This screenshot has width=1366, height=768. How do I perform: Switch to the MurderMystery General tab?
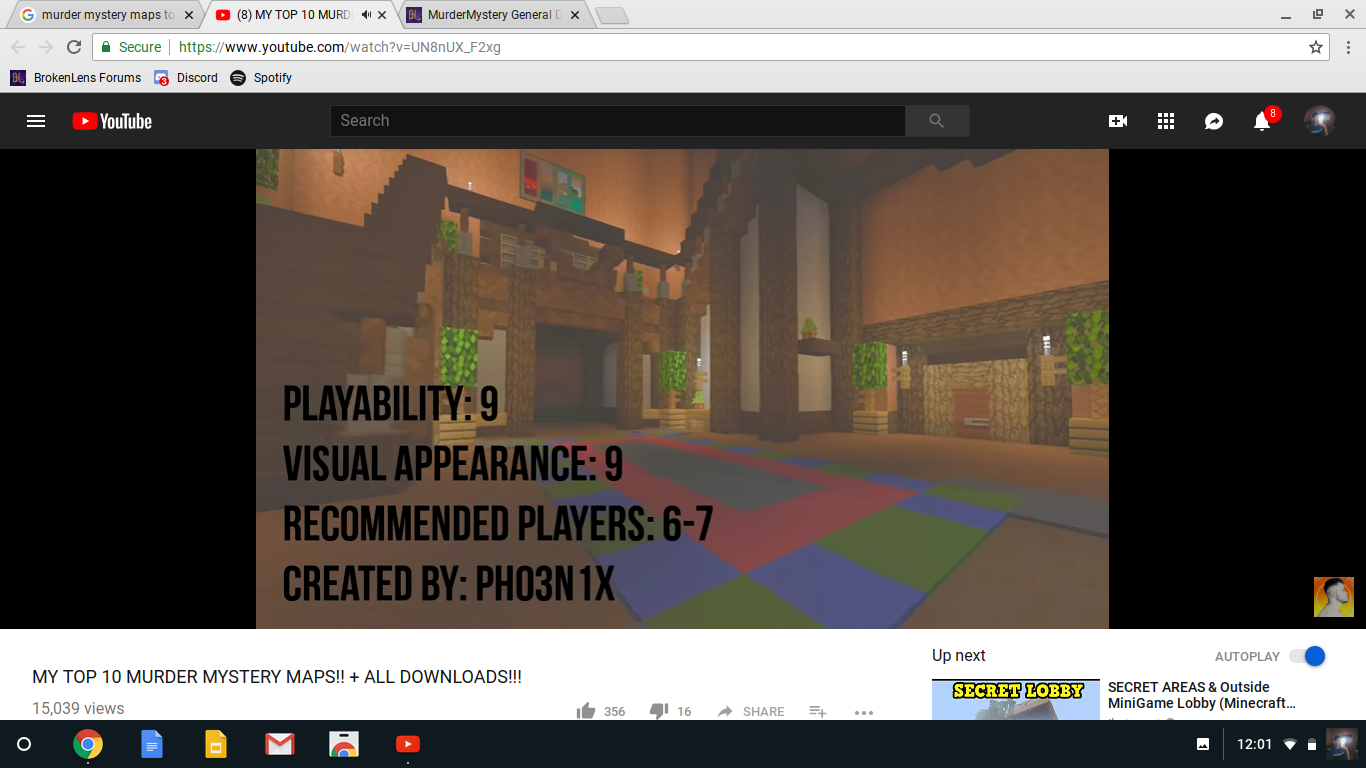pos(490,15)
